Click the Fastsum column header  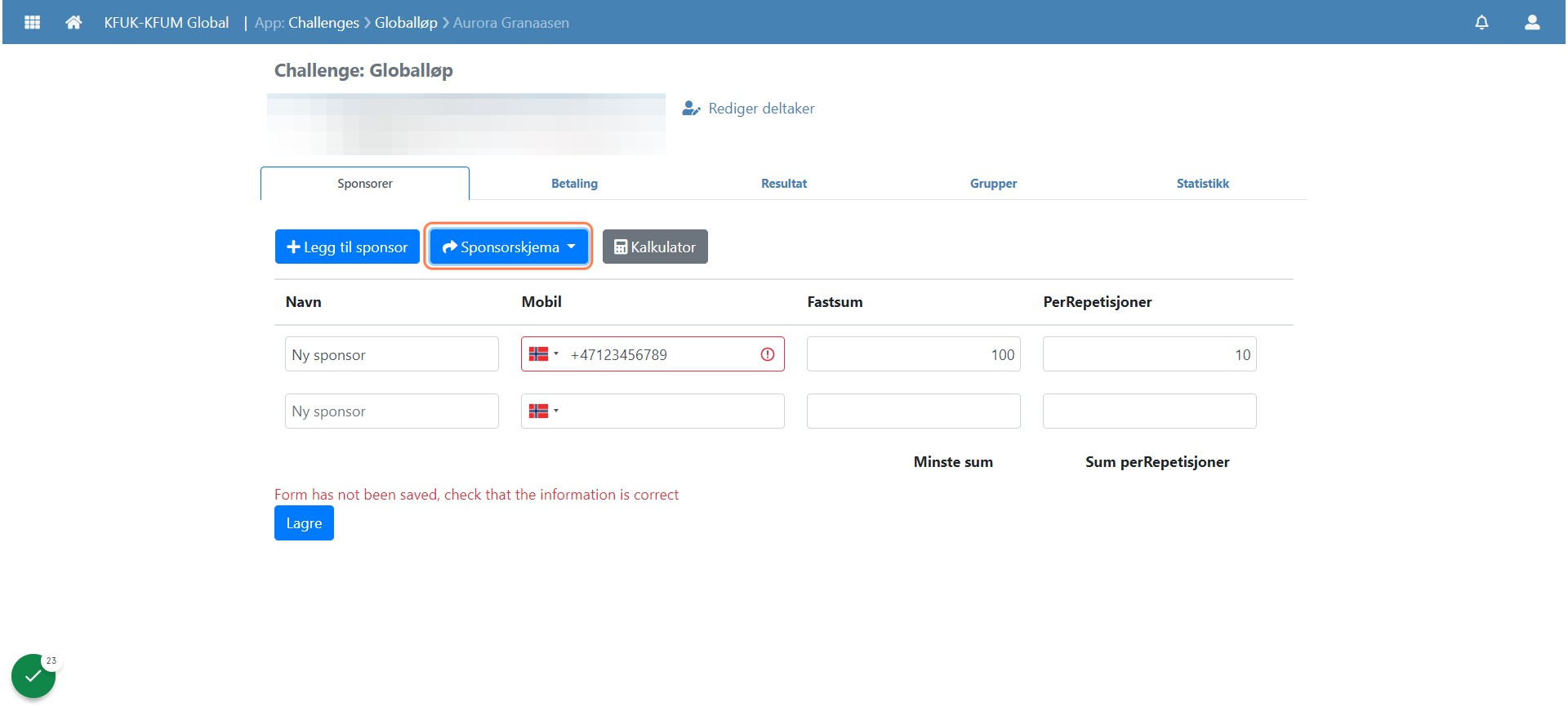pos(835,302)
